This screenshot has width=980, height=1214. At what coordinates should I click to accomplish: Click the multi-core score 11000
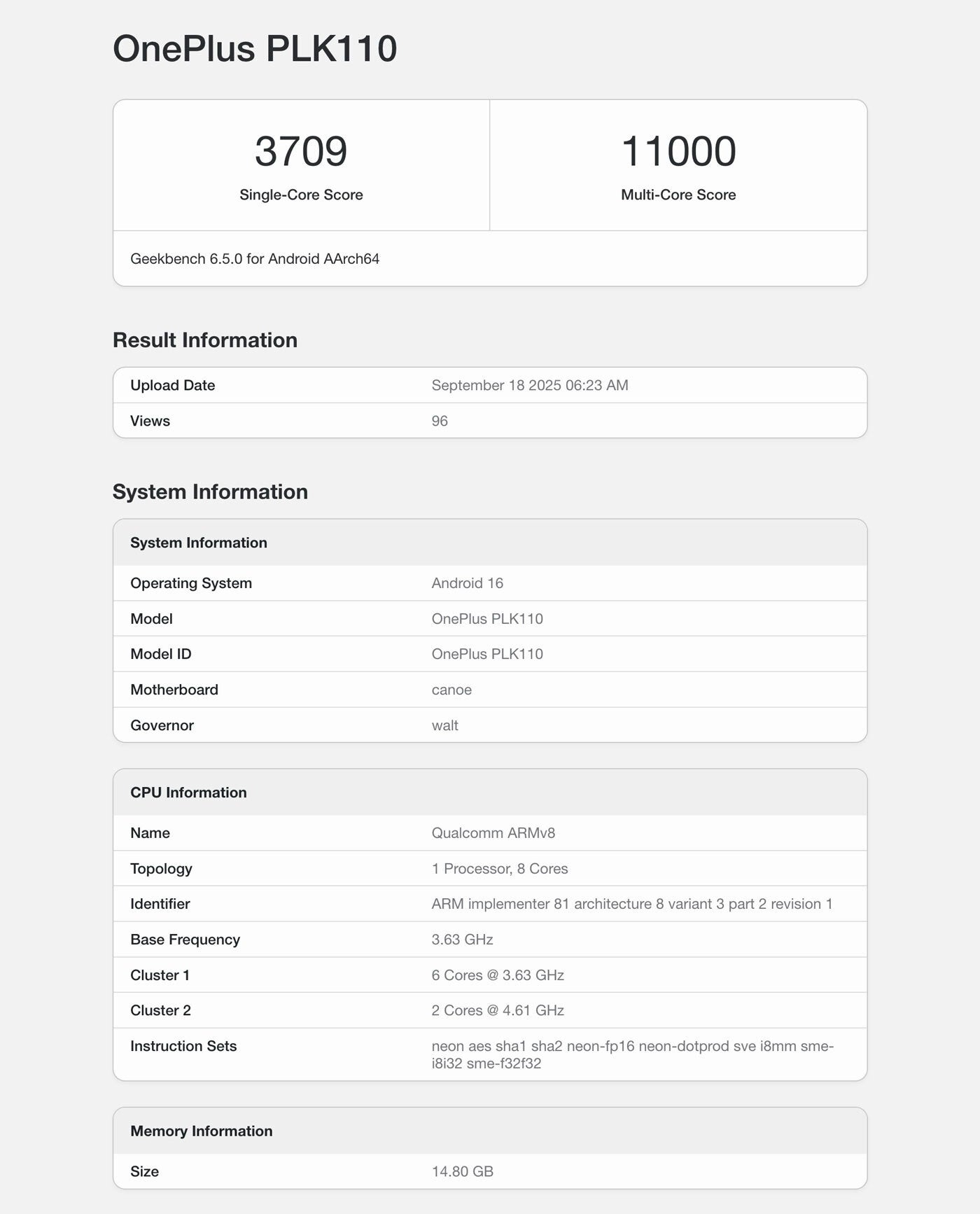[678, 151]
